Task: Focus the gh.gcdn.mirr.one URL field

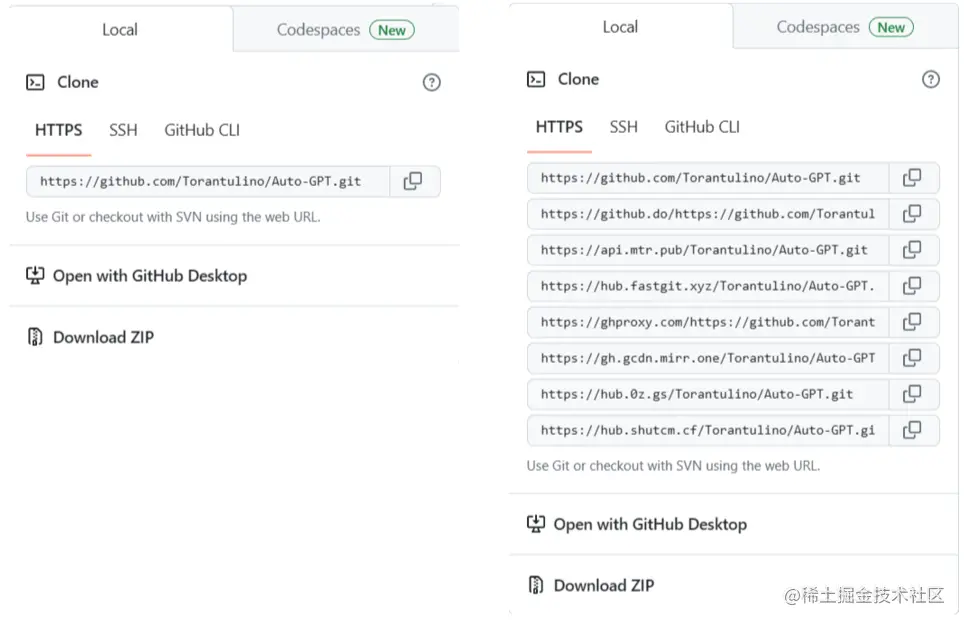Action: point(708,358)
